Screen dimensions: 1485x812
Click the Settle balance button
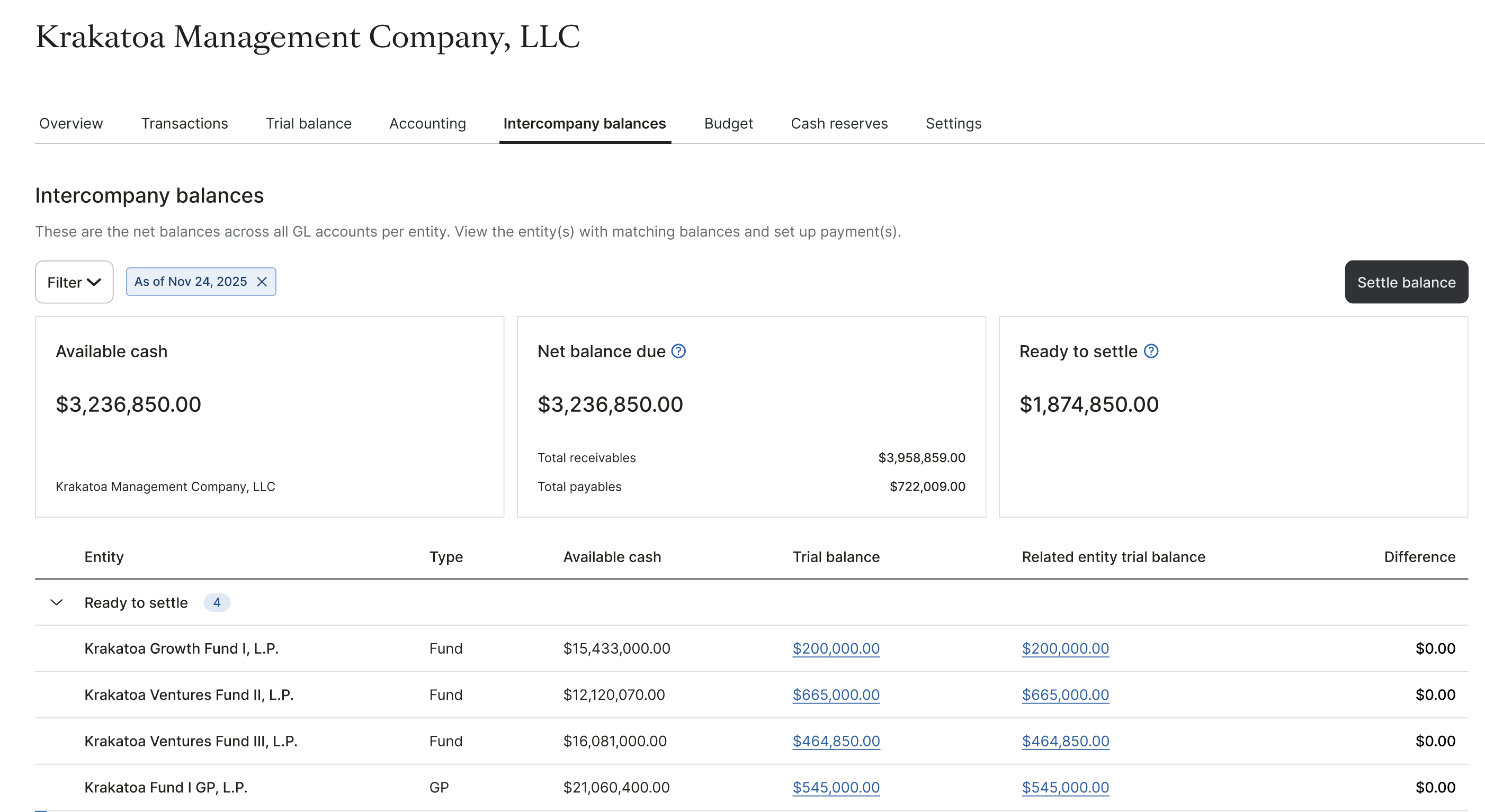(x=1406, y=282)
